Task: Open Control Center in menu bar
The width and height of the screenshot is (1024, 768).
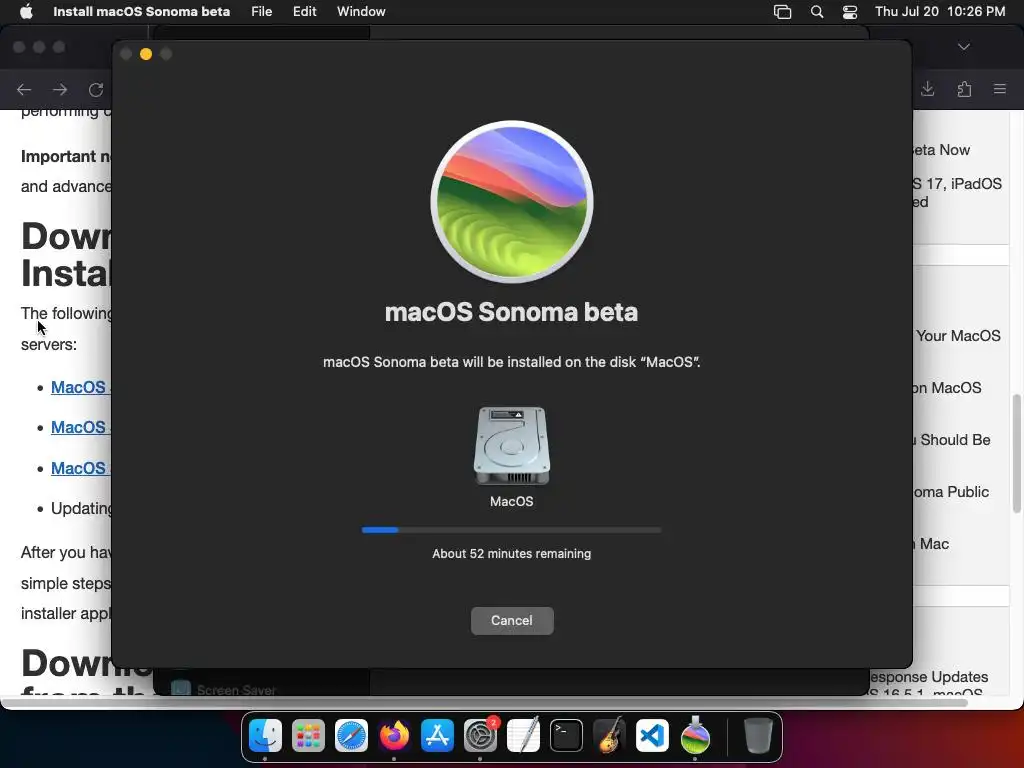Action: [x=850, y=12]
